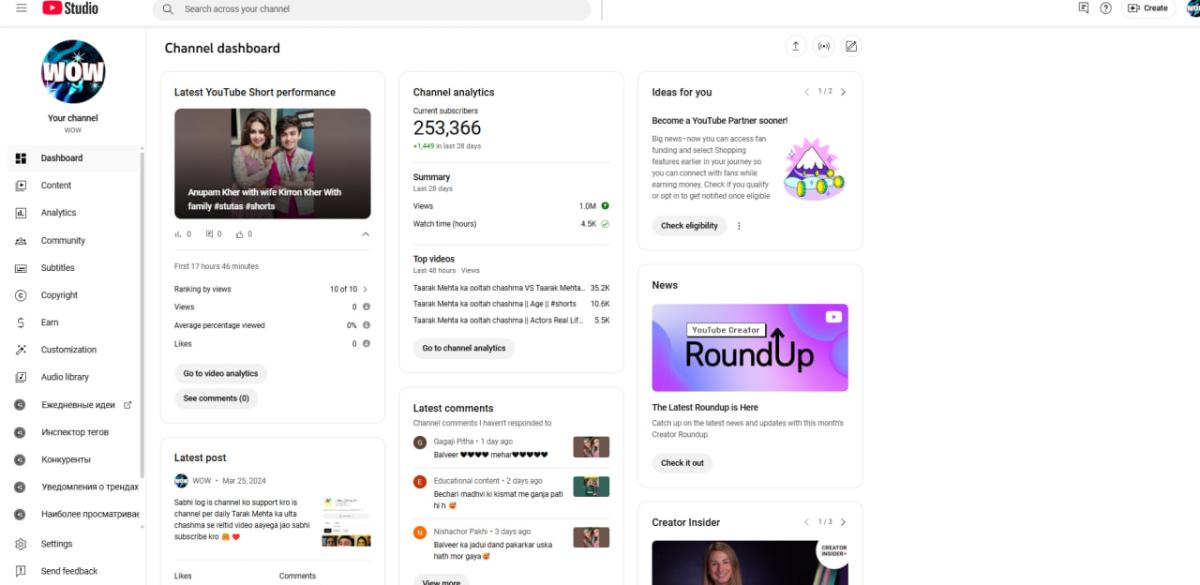
Task: Open the Creator Insider video thumbnail
Action: click(750, 562)
